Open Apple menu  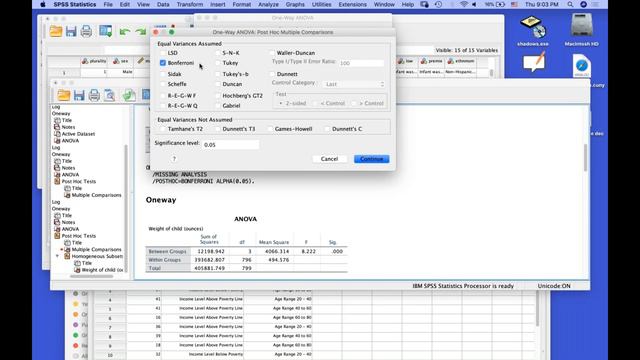(43, 4)
